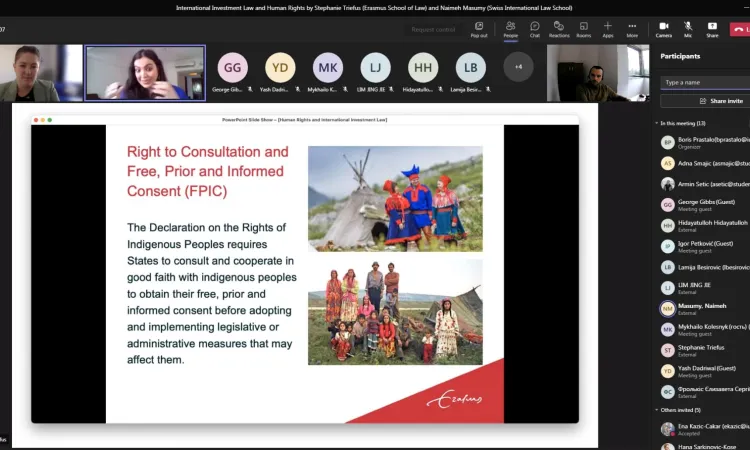750x450 pixels.
Task: Select Stephanie Triefus in participant list
Action: coord(699,350)
